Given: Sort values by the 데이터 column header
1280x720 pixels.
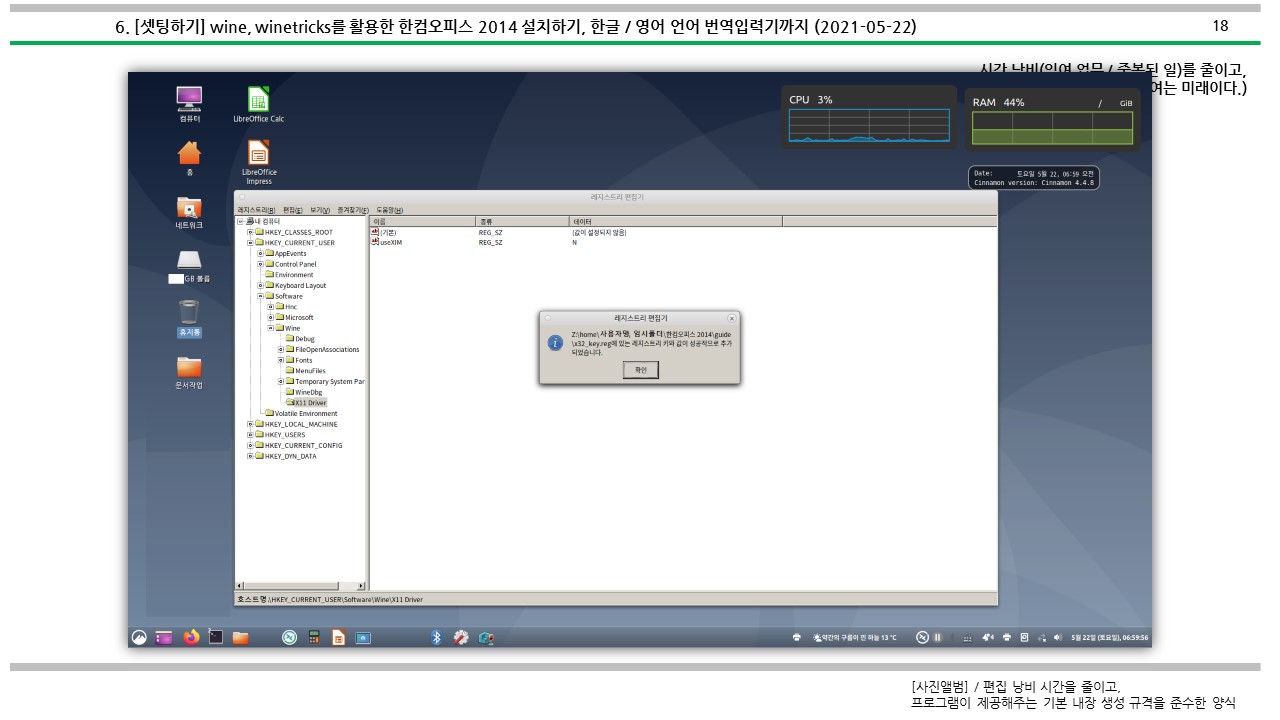Looking at the screenshot, I should (x=675, y=221).
